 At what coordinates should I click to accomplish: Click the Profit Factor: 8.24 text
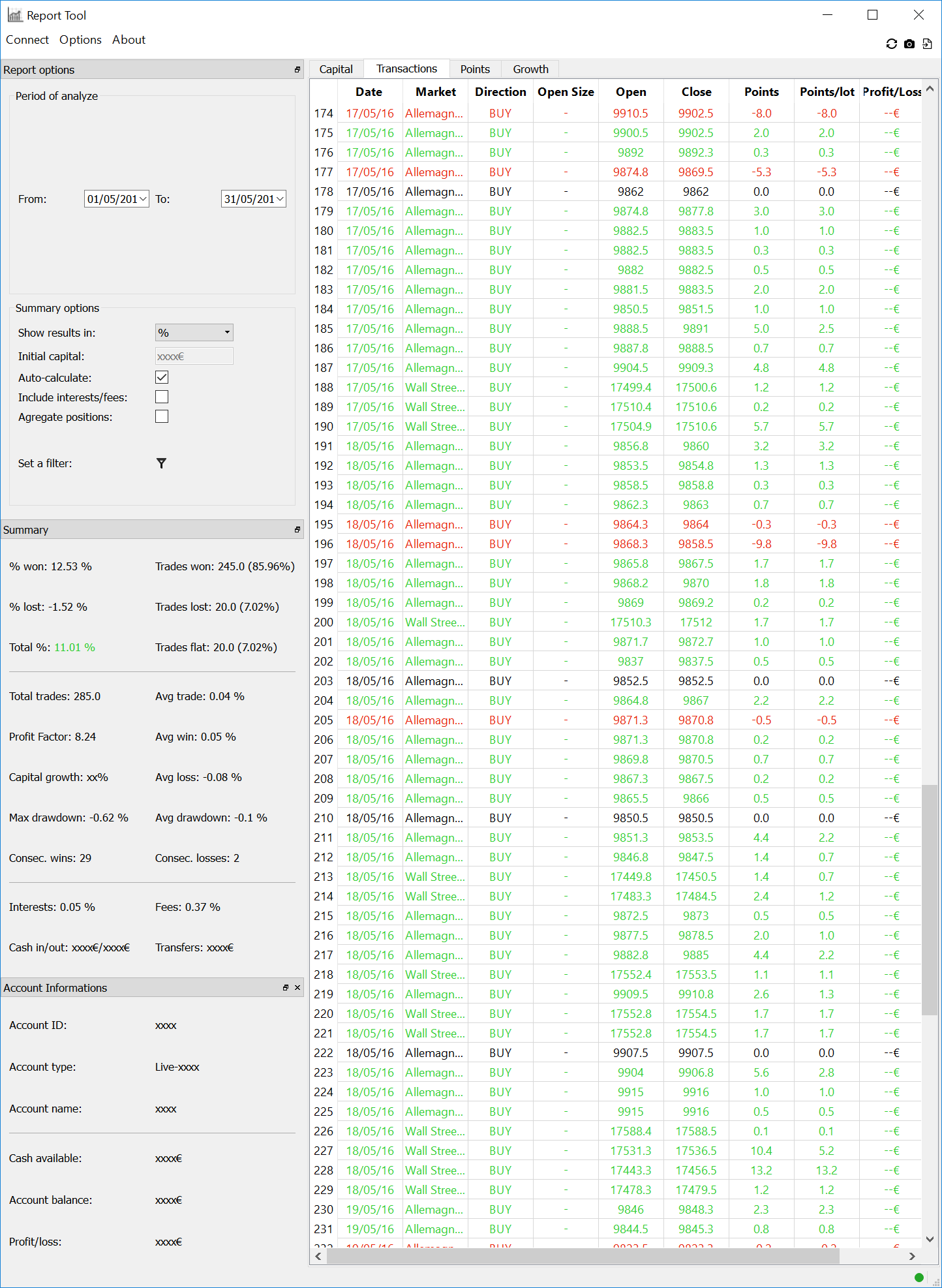click(52, 737)
